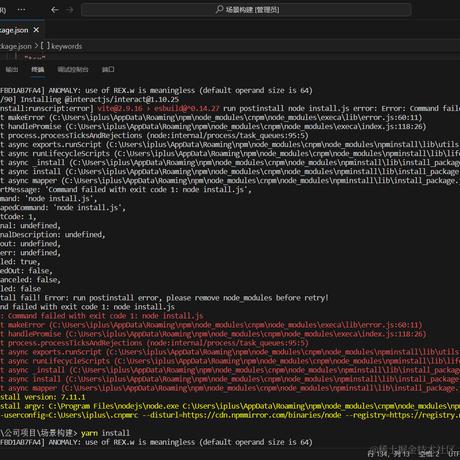The width and height of the screenshot is (460, 460).
Task: Open the title bar overflow menu (three dots)
Action: (x=22, y=10)
